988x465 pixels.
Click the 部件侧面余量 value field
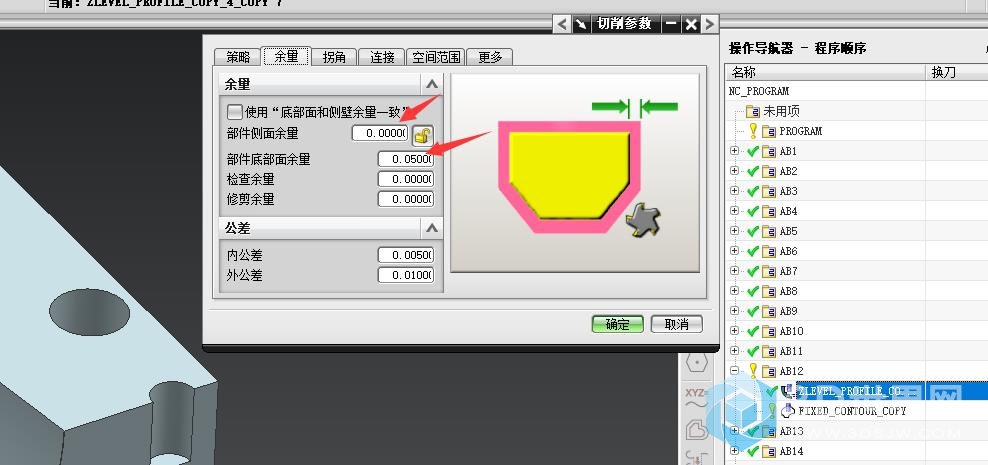380,134
